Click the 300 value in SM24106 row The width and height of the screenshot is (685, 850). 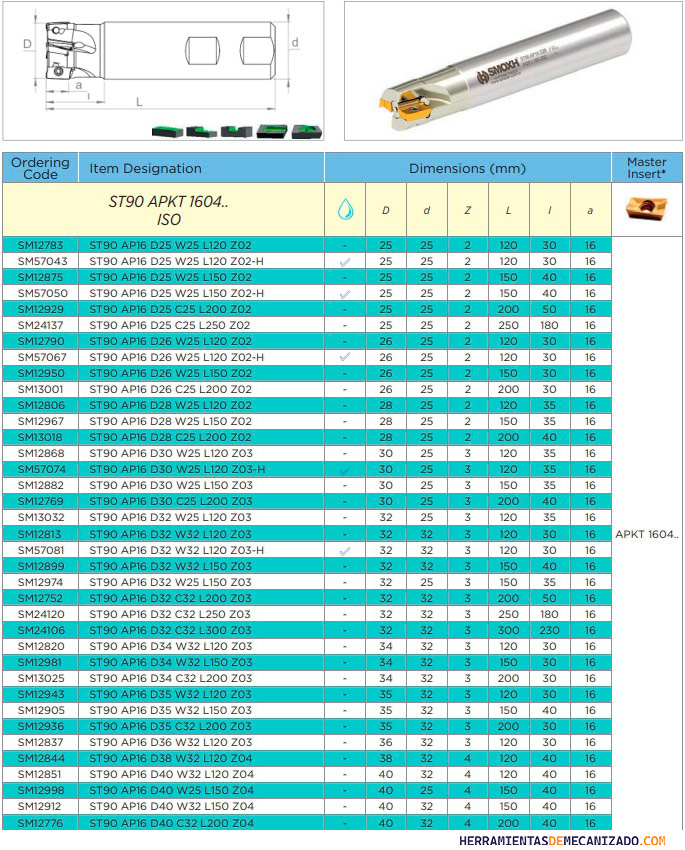[x=508, y=630]
